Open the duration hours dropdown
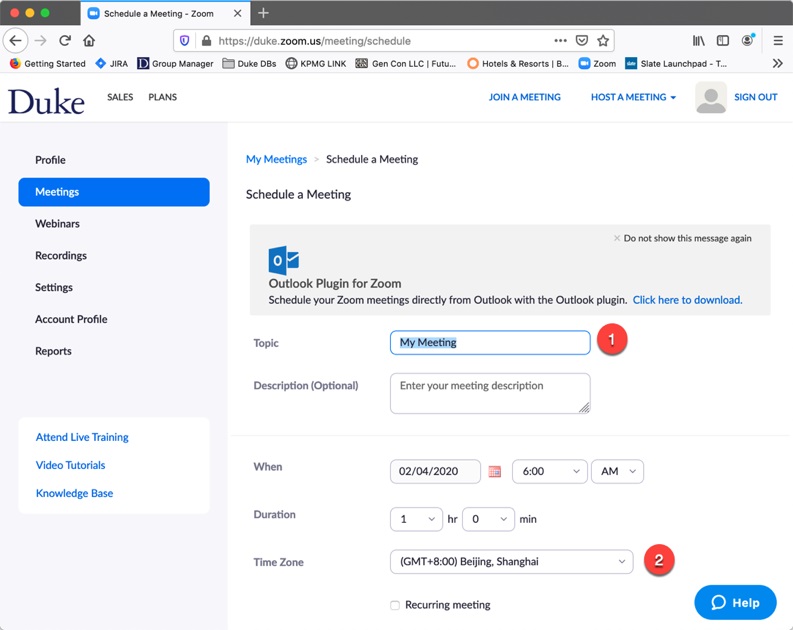 pos(416,519)
